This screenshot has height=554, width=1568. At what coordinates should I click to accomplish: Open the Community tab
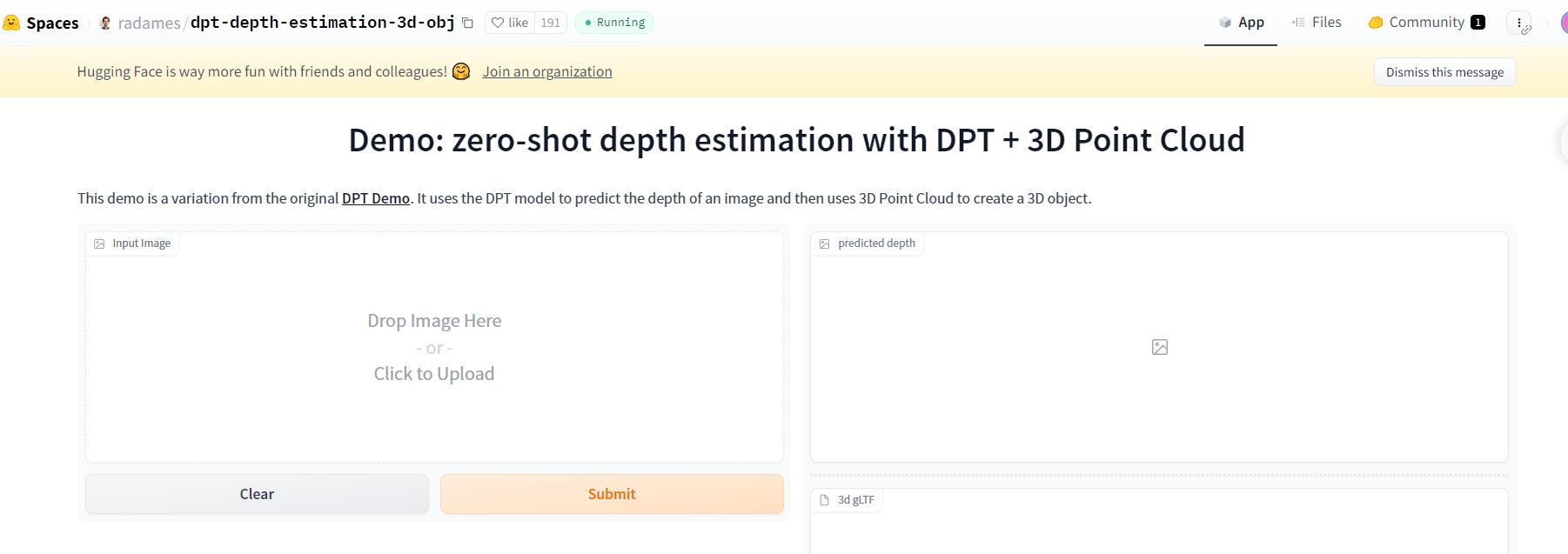point(1426,23)
